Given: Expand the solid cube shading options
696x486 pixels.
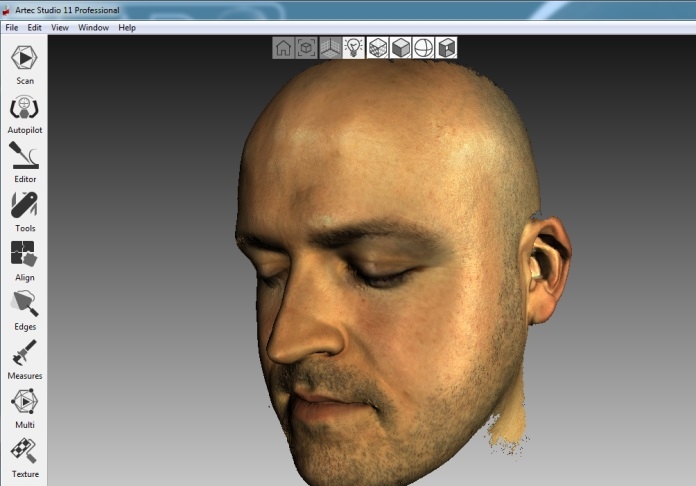Looking at the screenshot, I should [x=400, y=48].
